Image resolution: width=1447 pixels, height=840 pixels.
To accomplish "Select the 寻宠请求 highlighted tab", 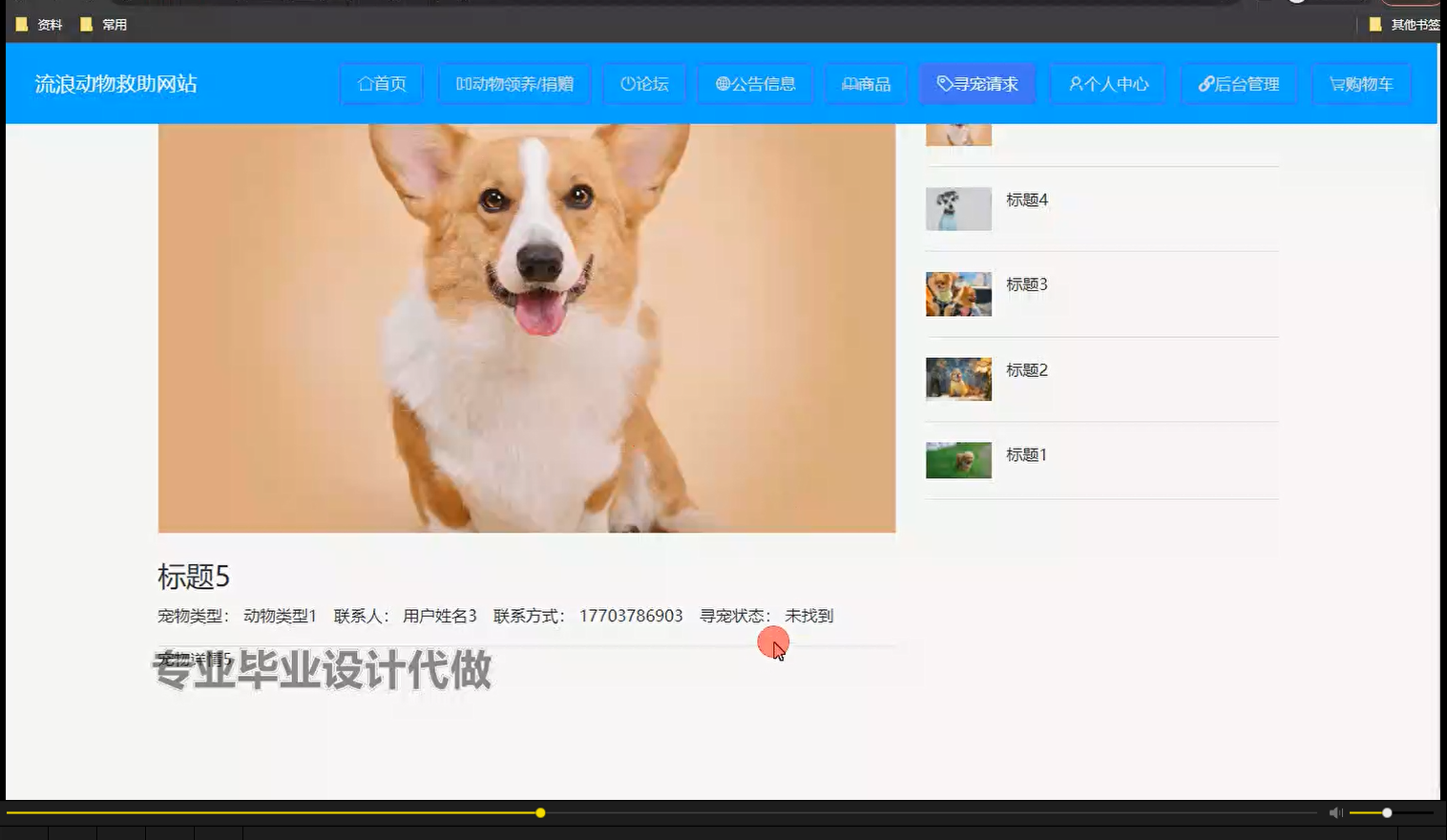I will (x=976, y=83).
